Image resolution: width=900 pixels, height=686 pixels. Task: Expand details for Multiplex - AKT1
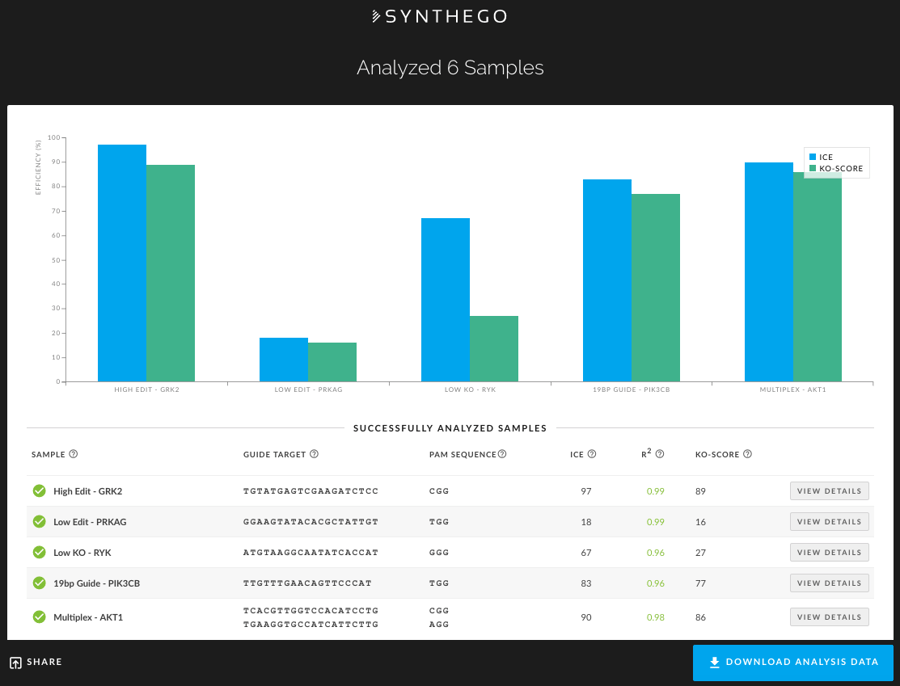pos(829,616)
